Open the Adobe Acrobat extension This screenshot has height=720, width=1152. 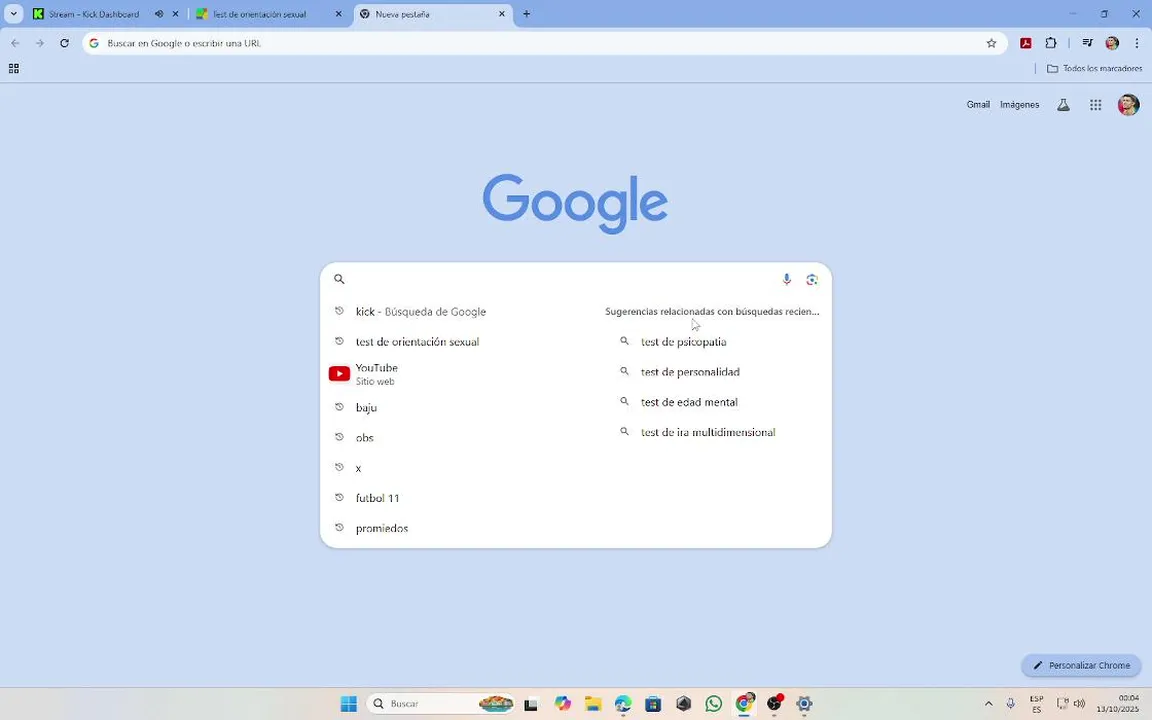point(1026,43)
